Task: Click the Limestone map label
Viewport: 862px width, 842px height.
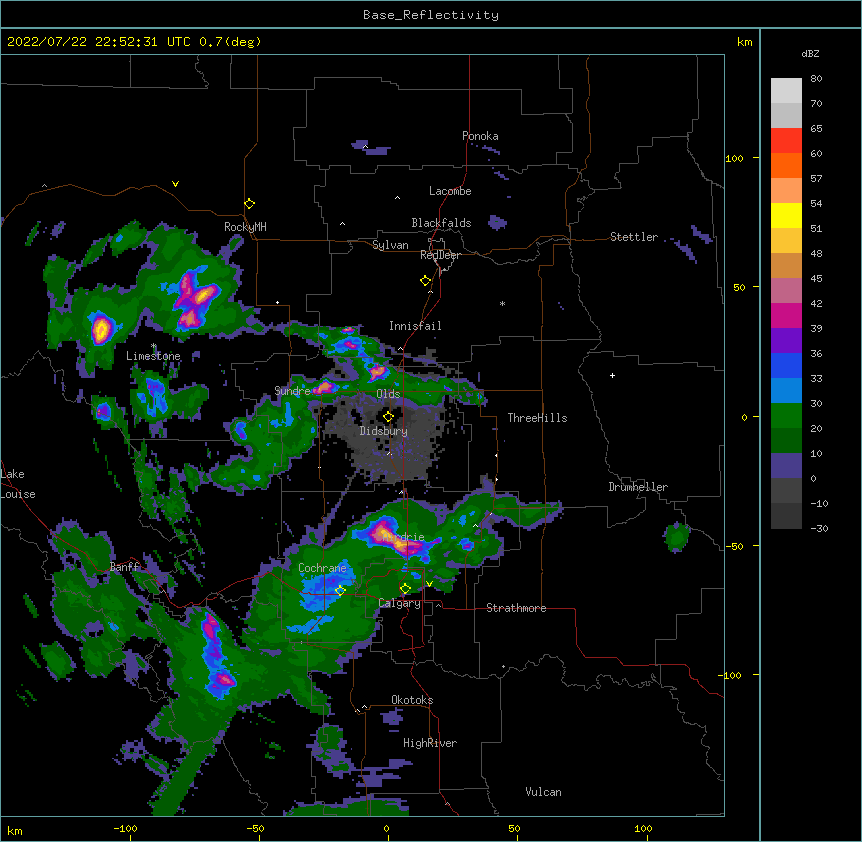Action: [153, 356]
